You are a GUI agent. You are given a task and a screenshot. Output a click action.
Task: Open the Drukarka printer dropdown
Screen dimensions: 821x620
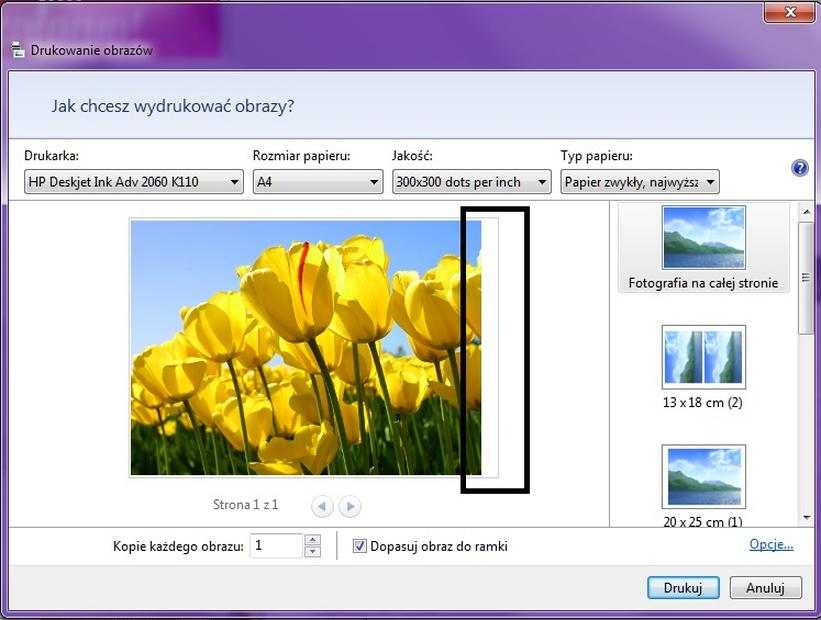134,182
